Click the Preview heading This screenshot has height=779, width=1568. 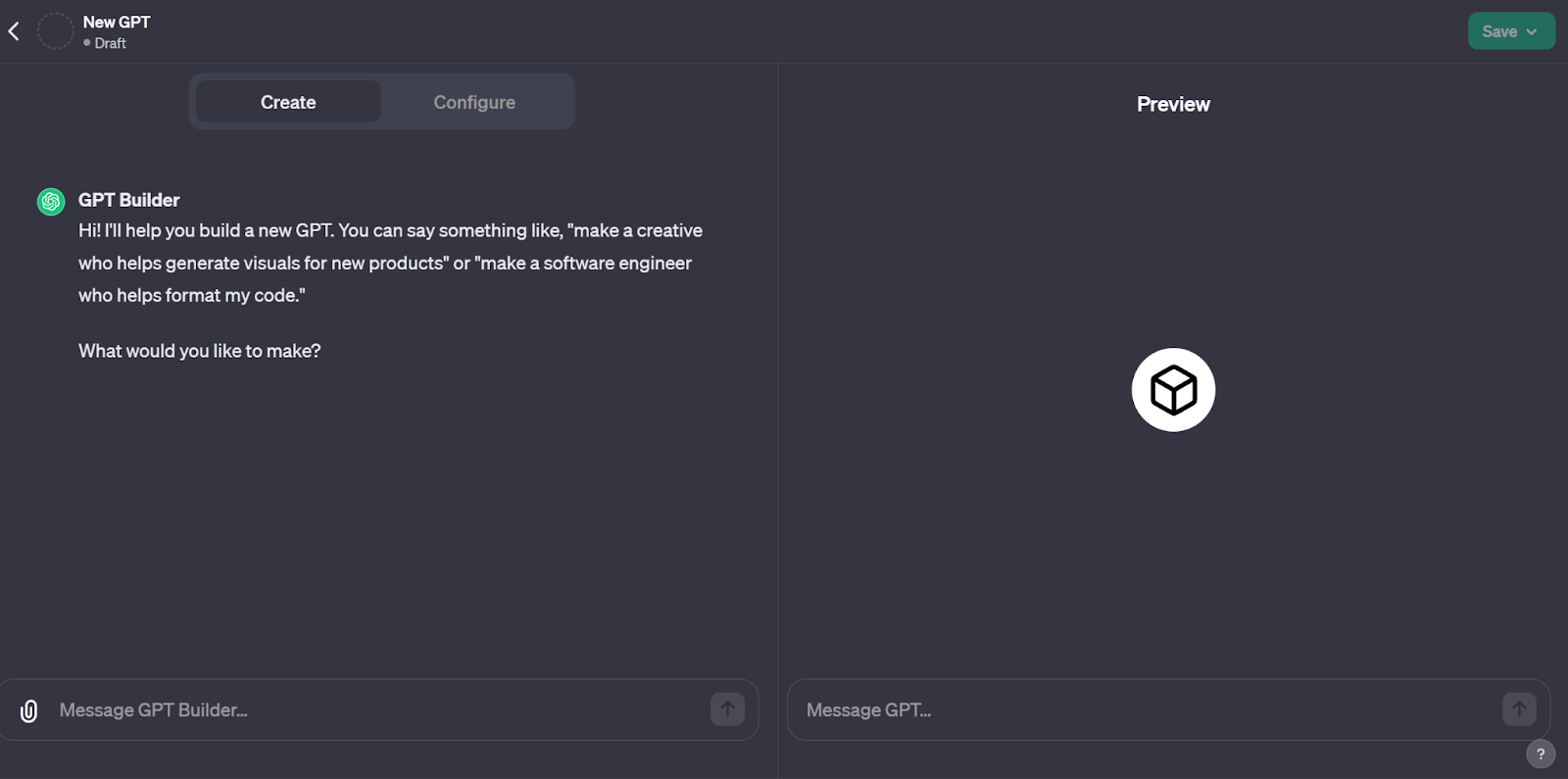click(1173, 104)
